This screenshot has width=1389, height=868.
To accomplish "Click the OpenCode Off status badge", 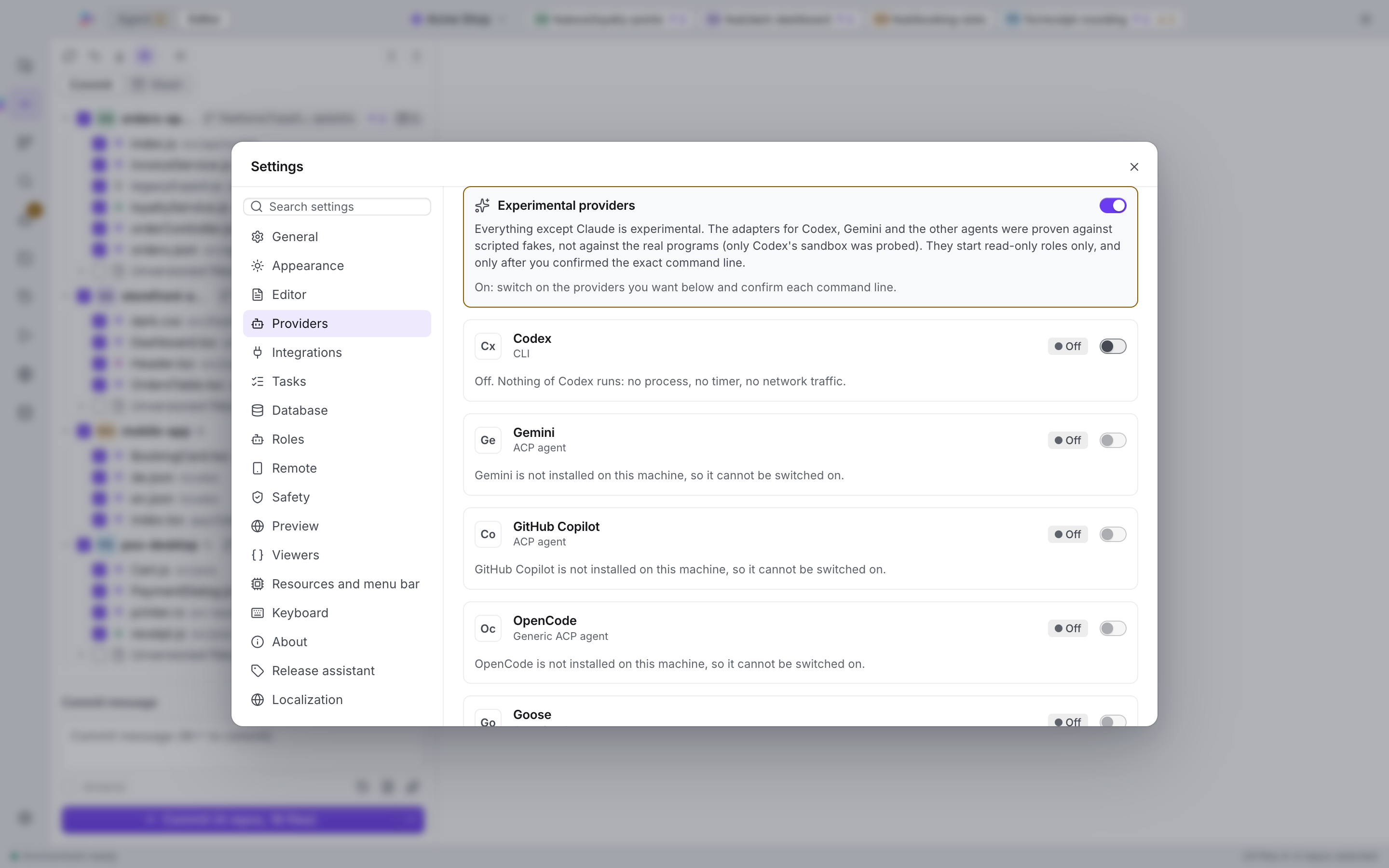I will pos(1068,629).
